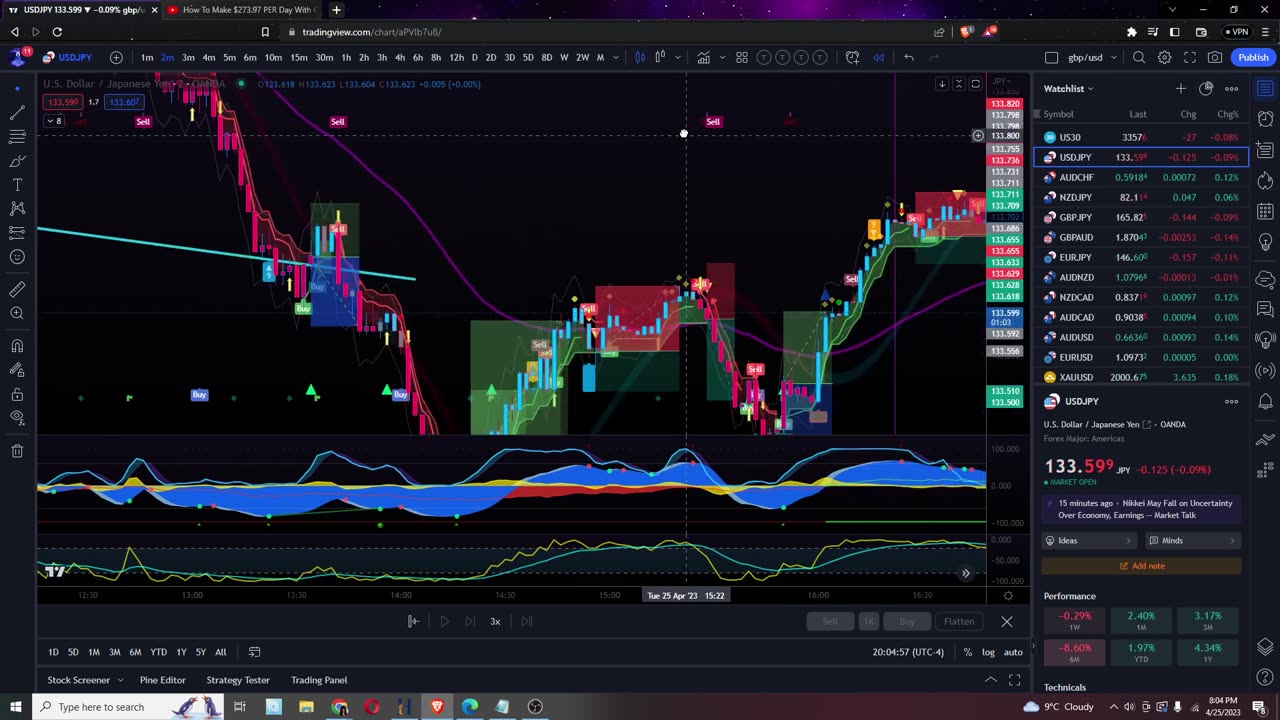Screen dimensions: 1280x720
Task: Open the alerts panel in right sidebar
Action: 1265,120
